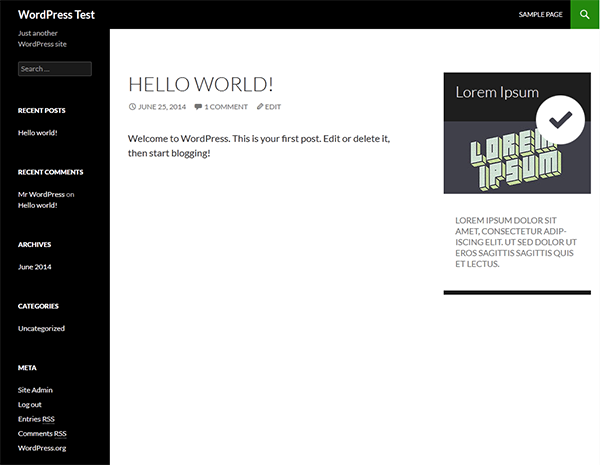Visit Mr WordPress commenter link

point(41,194)
